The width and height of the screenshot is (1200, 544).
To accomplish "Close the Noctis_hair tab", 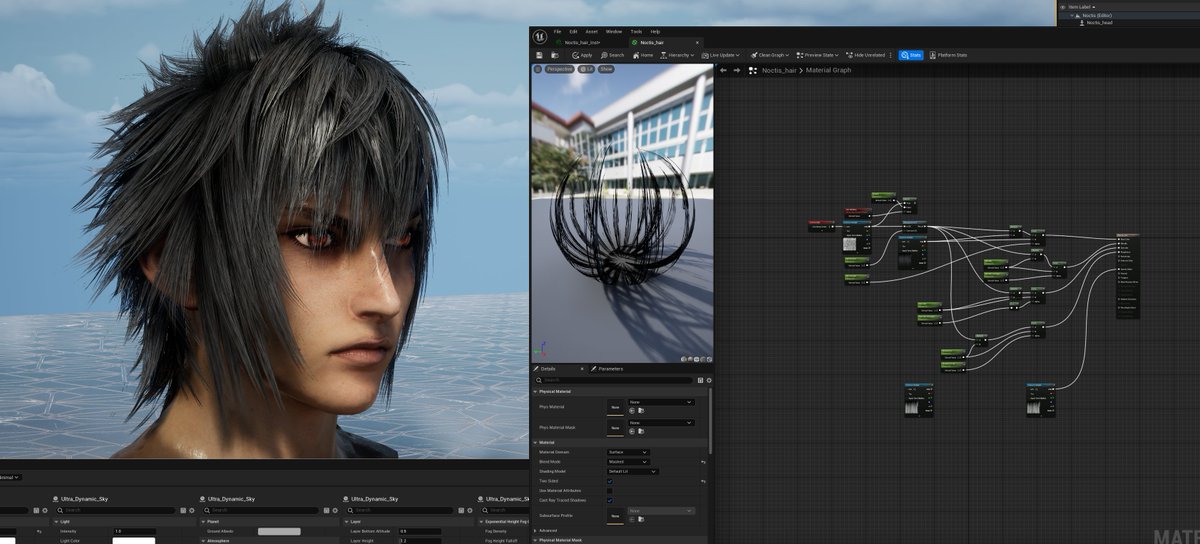I will [x=697, y=43].
